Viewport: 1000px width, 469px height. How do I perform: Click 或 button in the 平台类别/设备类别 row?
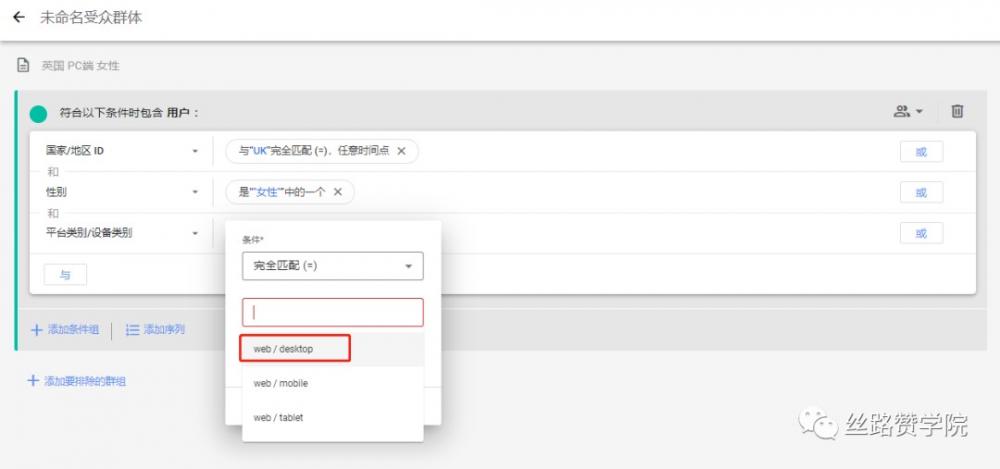tap(921, 234)
